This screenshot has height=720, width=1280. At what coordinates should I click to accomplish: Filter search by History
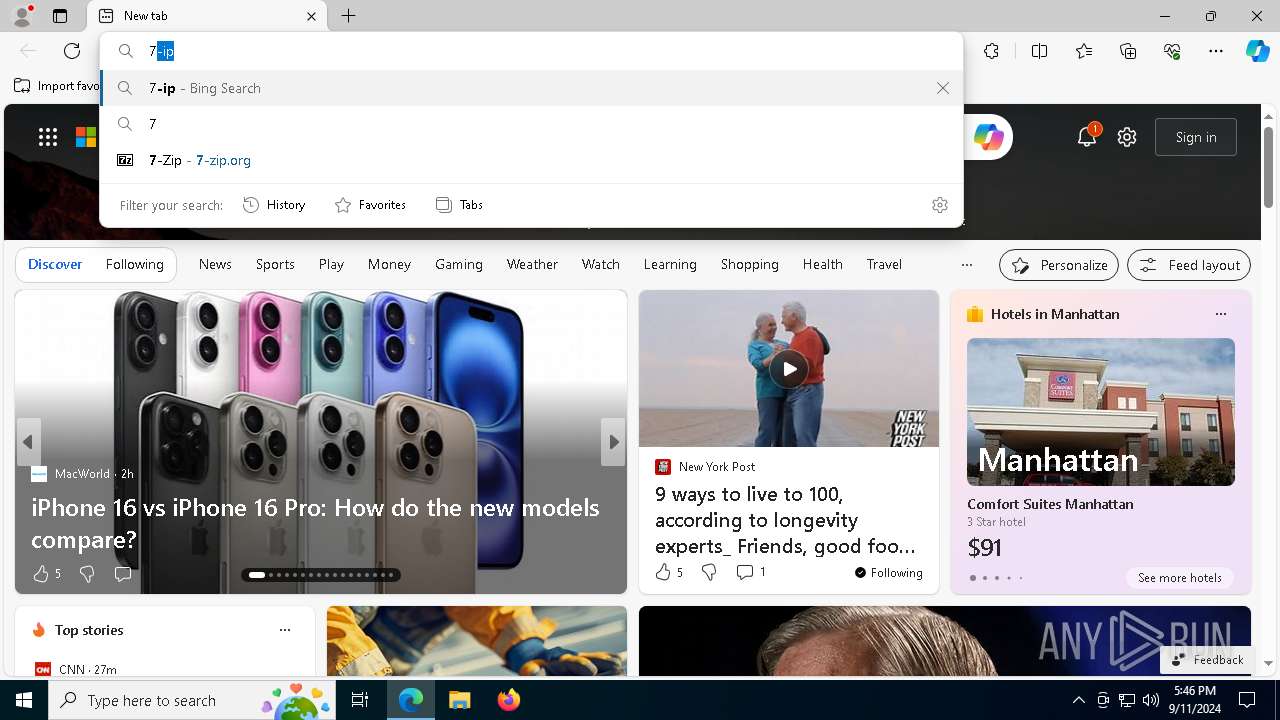tap(274, 205)
